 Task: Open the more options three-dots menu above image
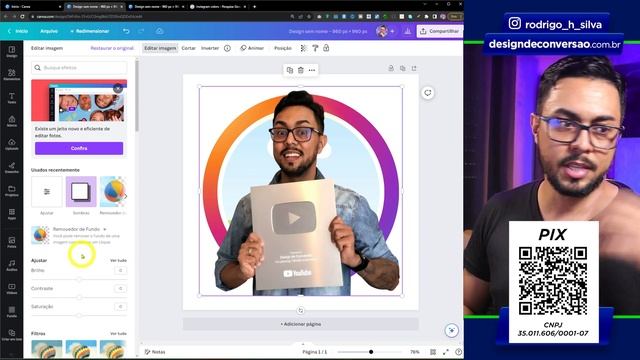click(x=312, y=70)
